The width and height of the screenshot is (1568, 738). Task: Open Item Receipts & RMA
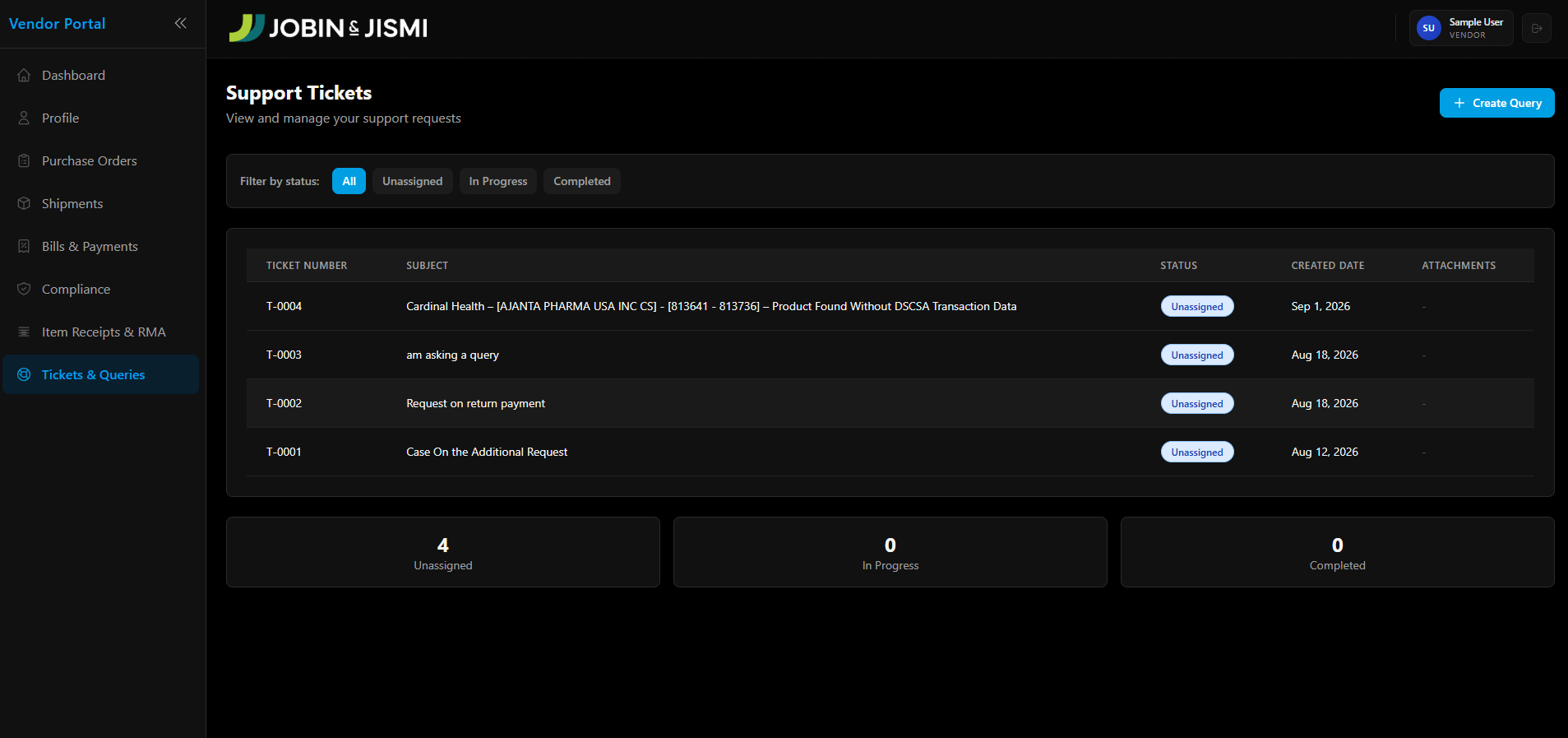click(x=101, y=332)
